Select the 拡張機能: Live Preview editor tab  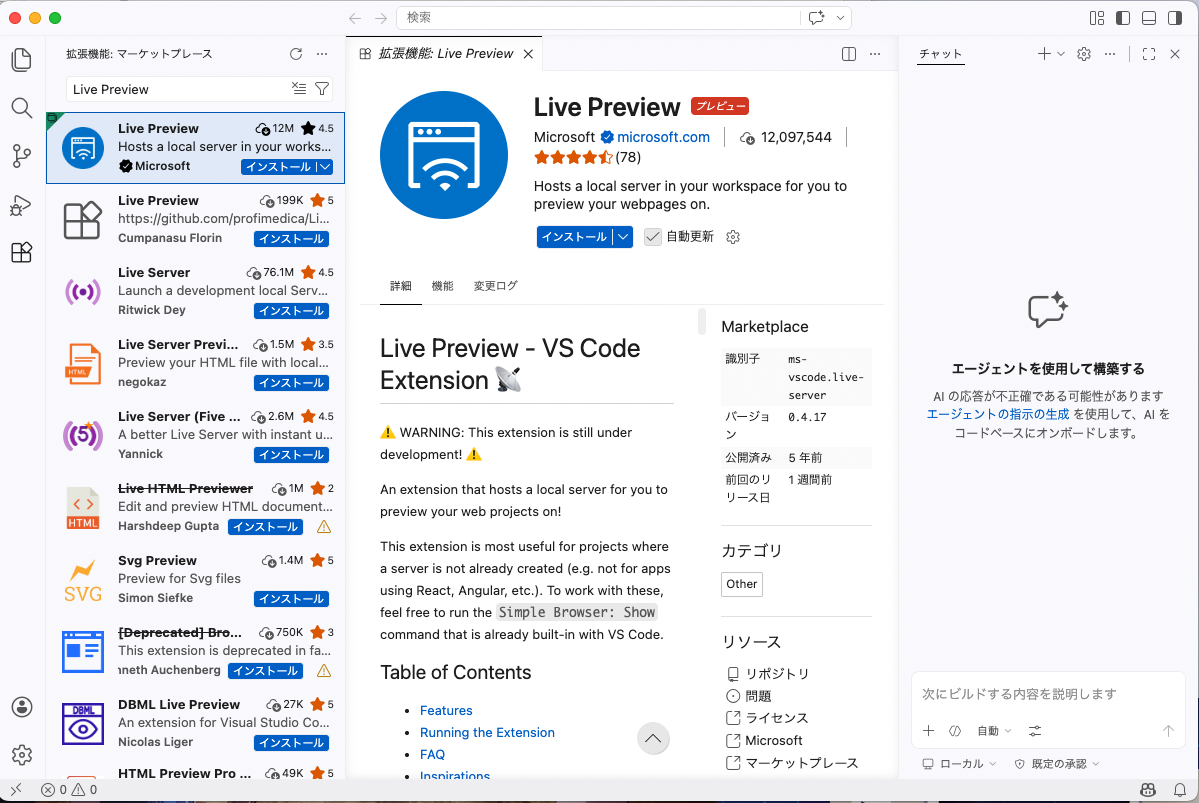coord(446,54)
